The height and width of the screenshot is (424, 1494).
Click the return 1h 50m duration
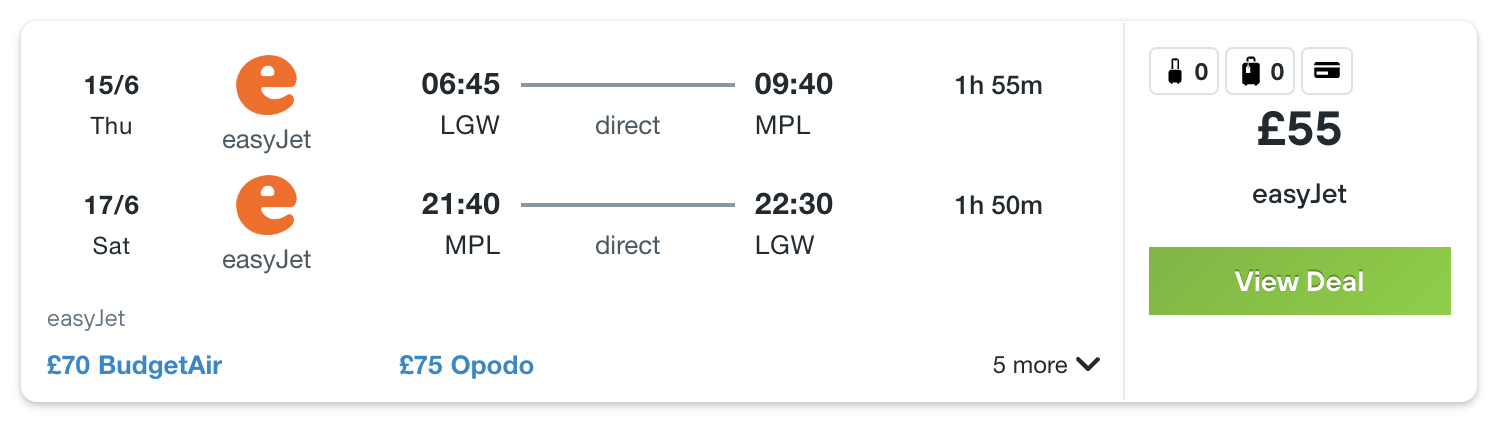tap(999, 206)
